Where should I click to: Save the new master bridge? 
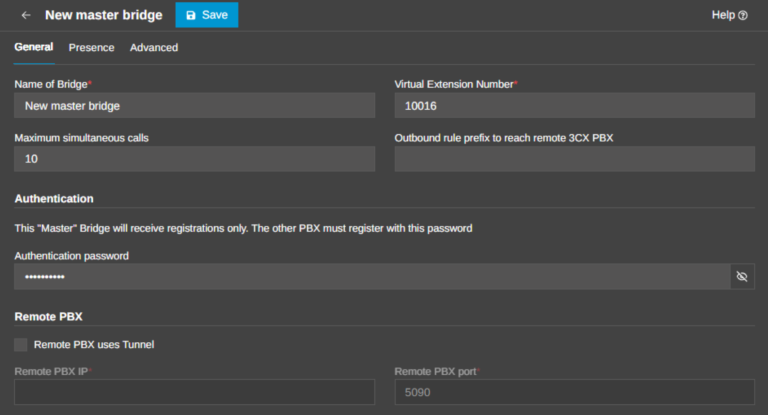(x=207, y=15)
